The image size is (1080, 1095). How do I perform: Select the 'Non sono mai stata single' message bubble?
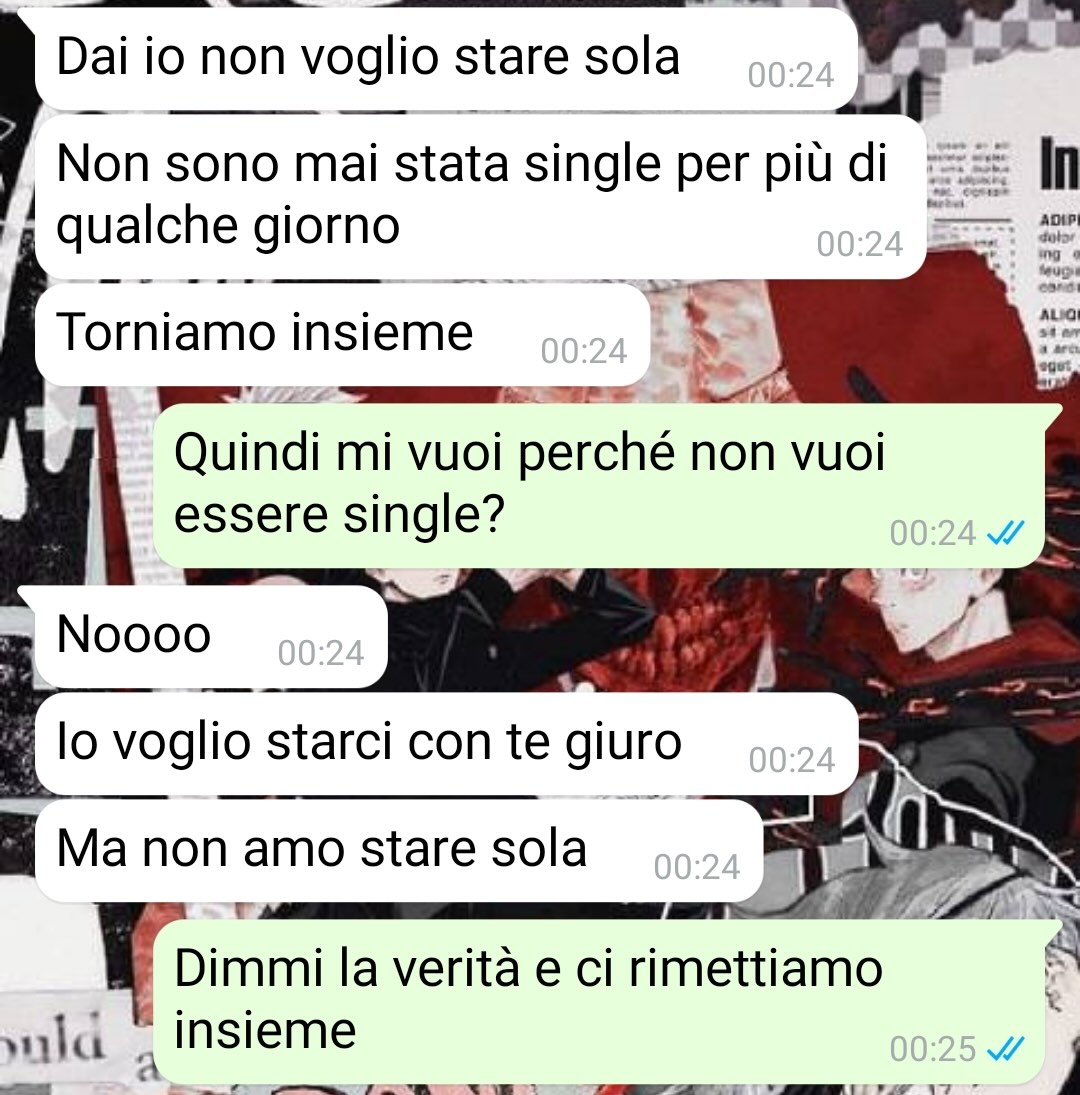click(480, 197)
